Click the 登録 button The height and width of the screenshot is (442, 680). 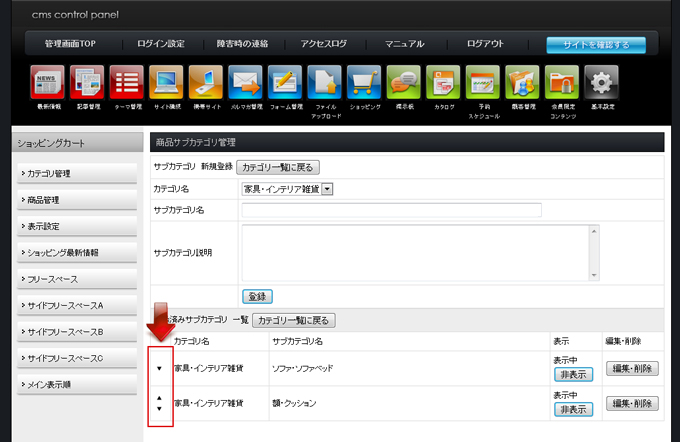pos(257,297)
